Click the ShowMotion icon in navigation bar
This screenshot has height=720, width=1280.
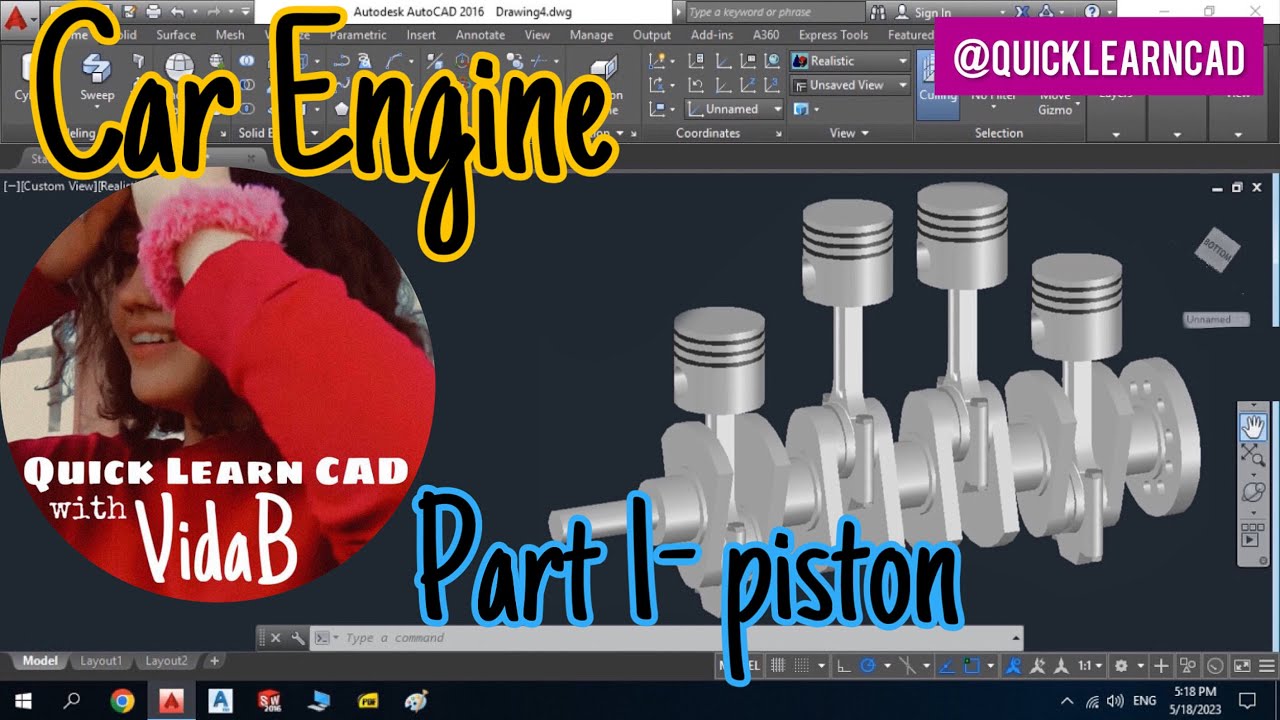[1251, 534]
